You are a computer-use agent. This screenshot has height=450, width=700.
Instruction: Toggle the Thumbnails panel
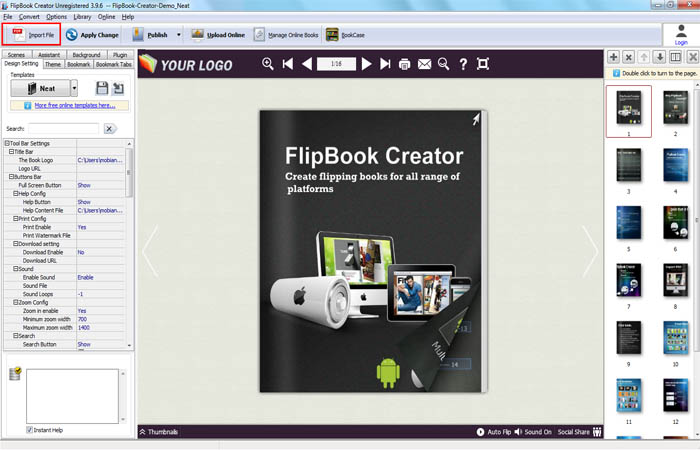pyautogui.click(x=158, y=432)
